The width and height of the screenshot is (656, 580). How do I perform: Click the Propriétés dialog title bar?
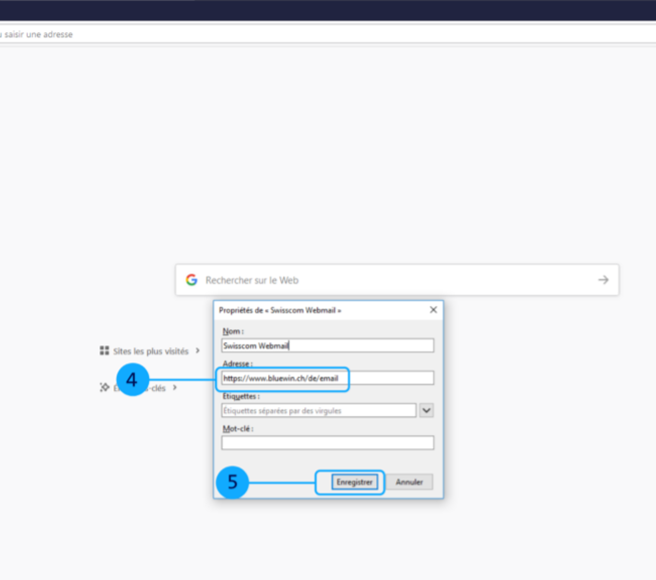(x=310, y=310)
